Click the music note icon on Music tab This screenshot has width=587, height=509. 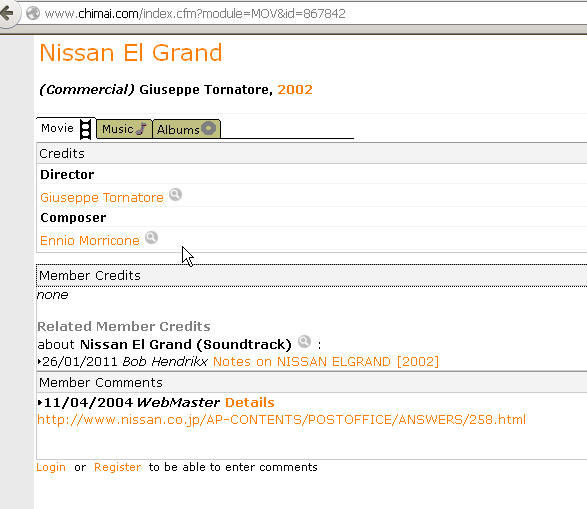click(x=142, y=129)
